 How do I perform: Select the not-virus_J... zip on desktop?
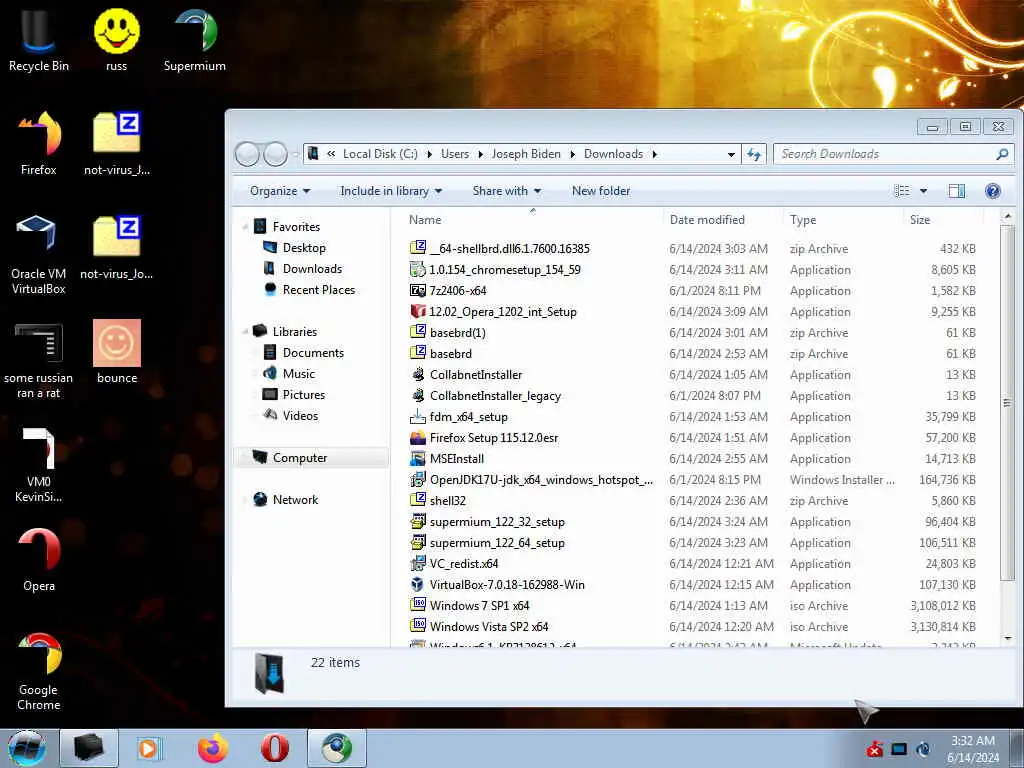116,144
